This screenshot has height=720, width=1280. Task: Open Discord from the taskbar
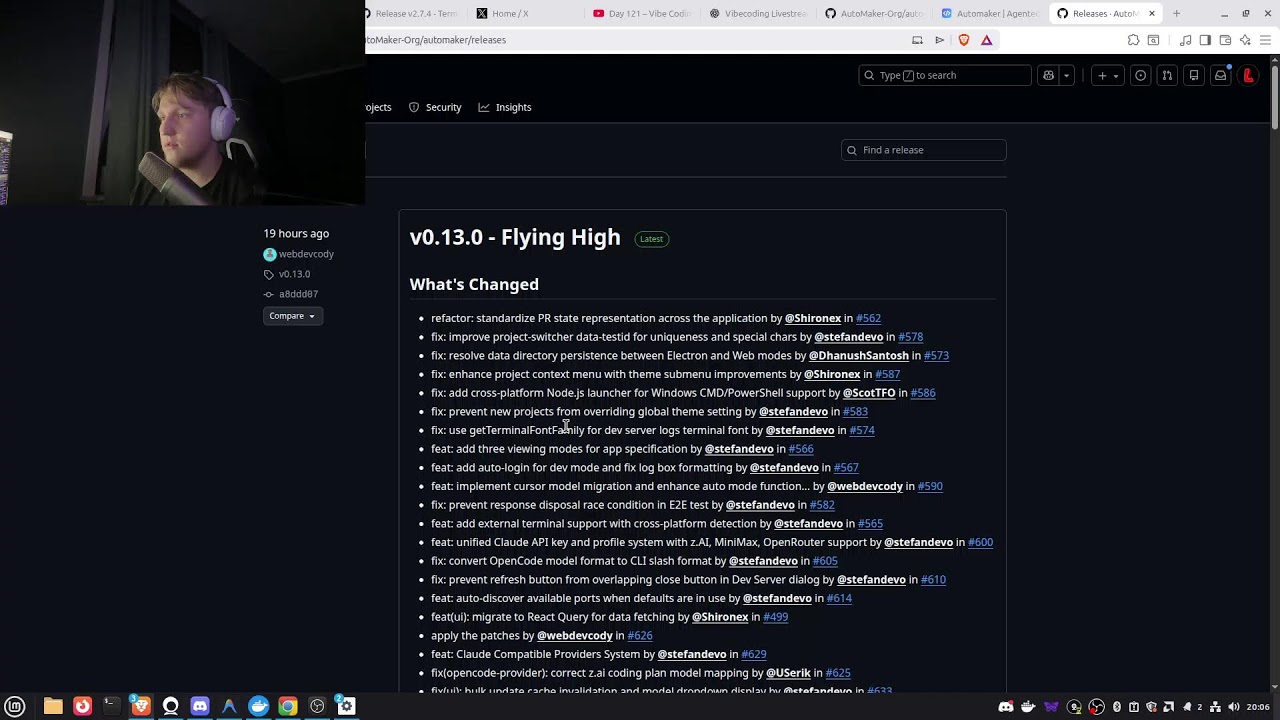(199, 706)
